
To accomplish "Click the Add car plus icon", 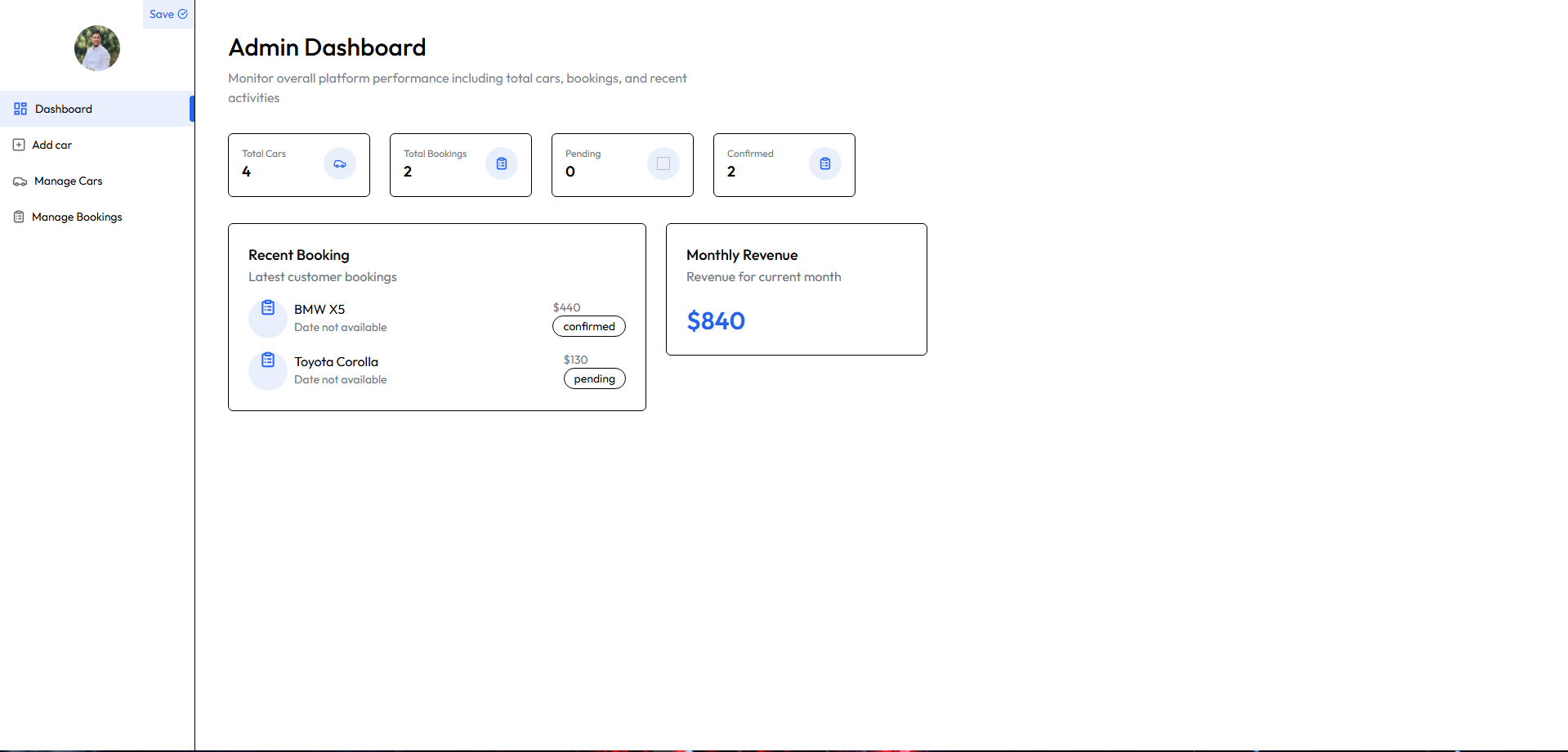I will (19, 145).
